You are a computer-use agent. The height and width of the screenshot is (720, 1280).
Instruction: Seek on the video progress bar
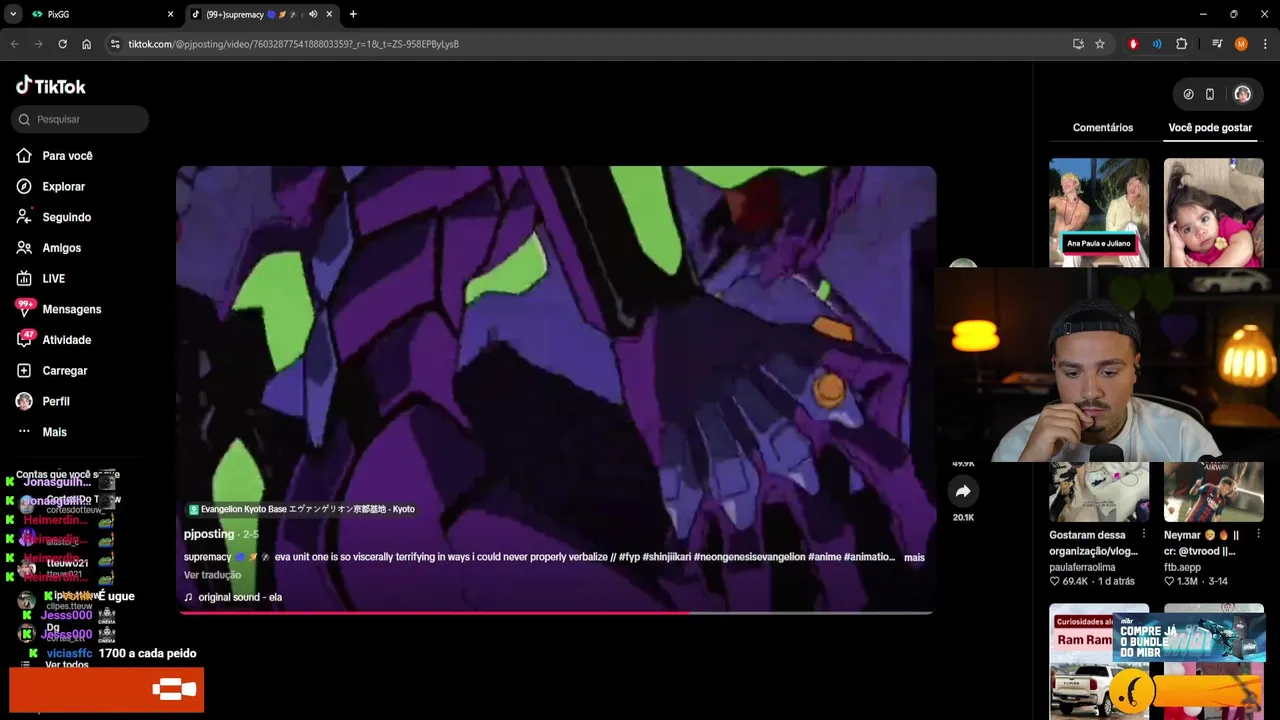tap(556, 612)
